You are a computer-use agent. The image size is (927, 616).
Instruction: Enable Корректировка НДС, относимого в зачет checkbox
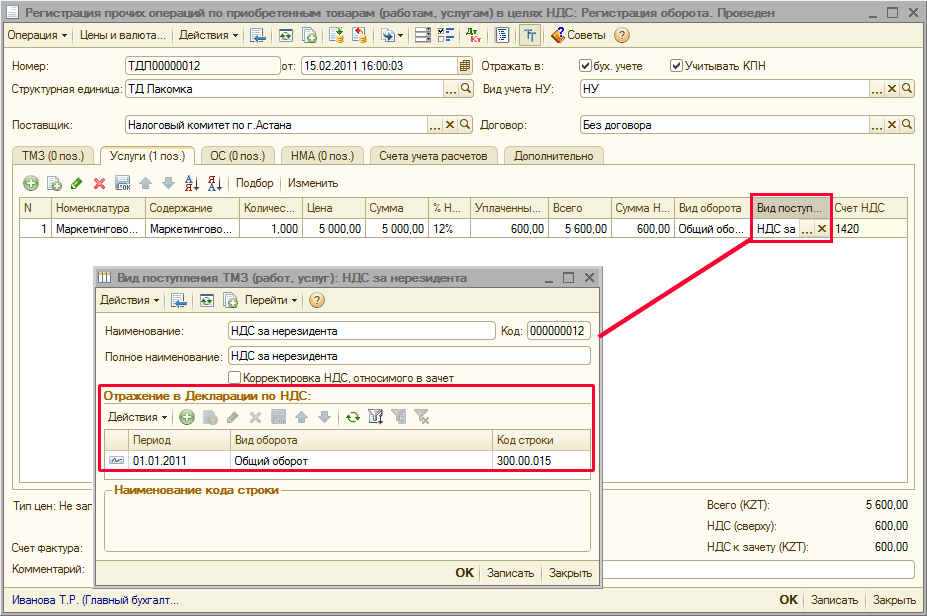click(x=235, y=378)
